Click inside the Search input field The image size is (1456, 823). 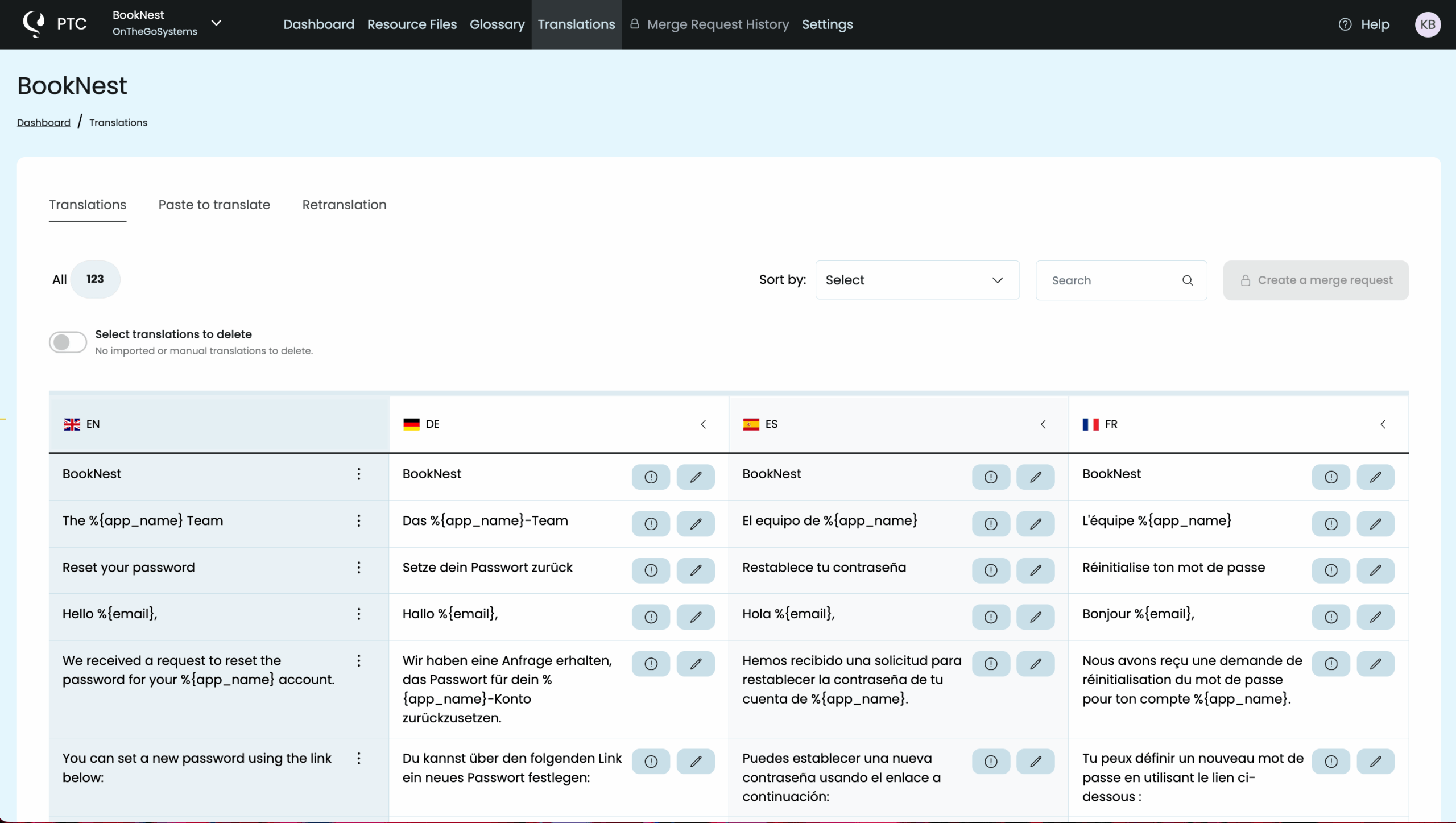point(1109,280)
